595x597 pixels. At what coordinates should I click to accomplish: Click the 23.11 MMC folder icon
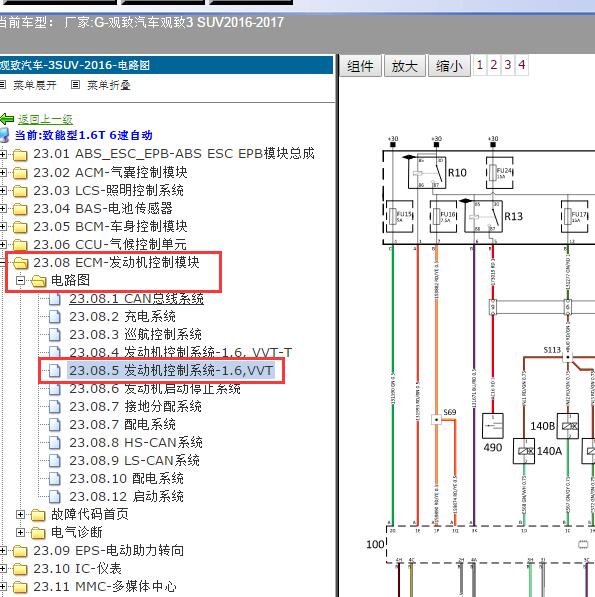tap(20, 587)
